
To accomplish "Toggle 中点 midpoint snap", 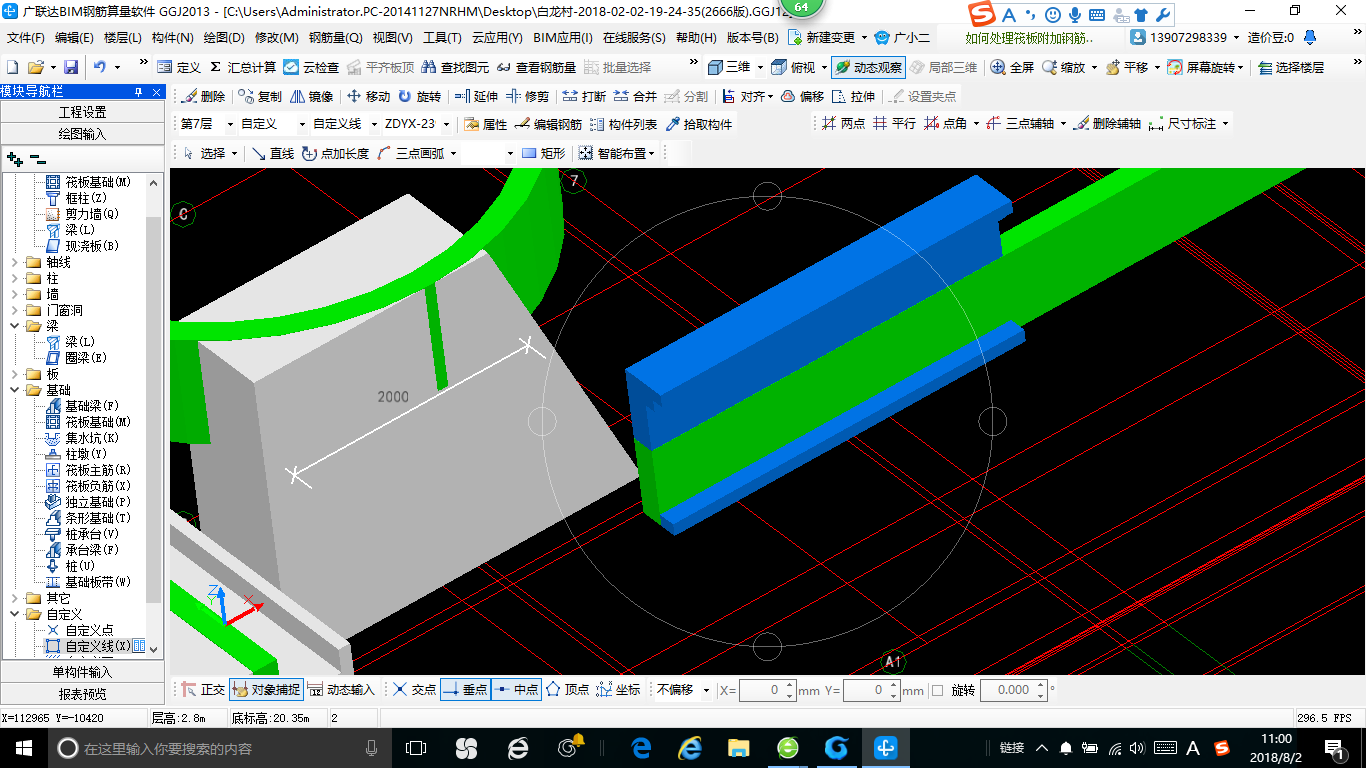I will (x=516, y=690).
